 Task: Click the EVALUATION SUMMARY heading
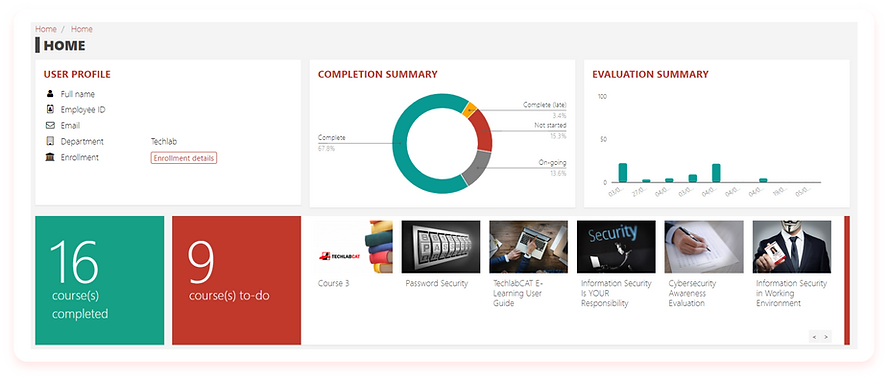[650, 74]
